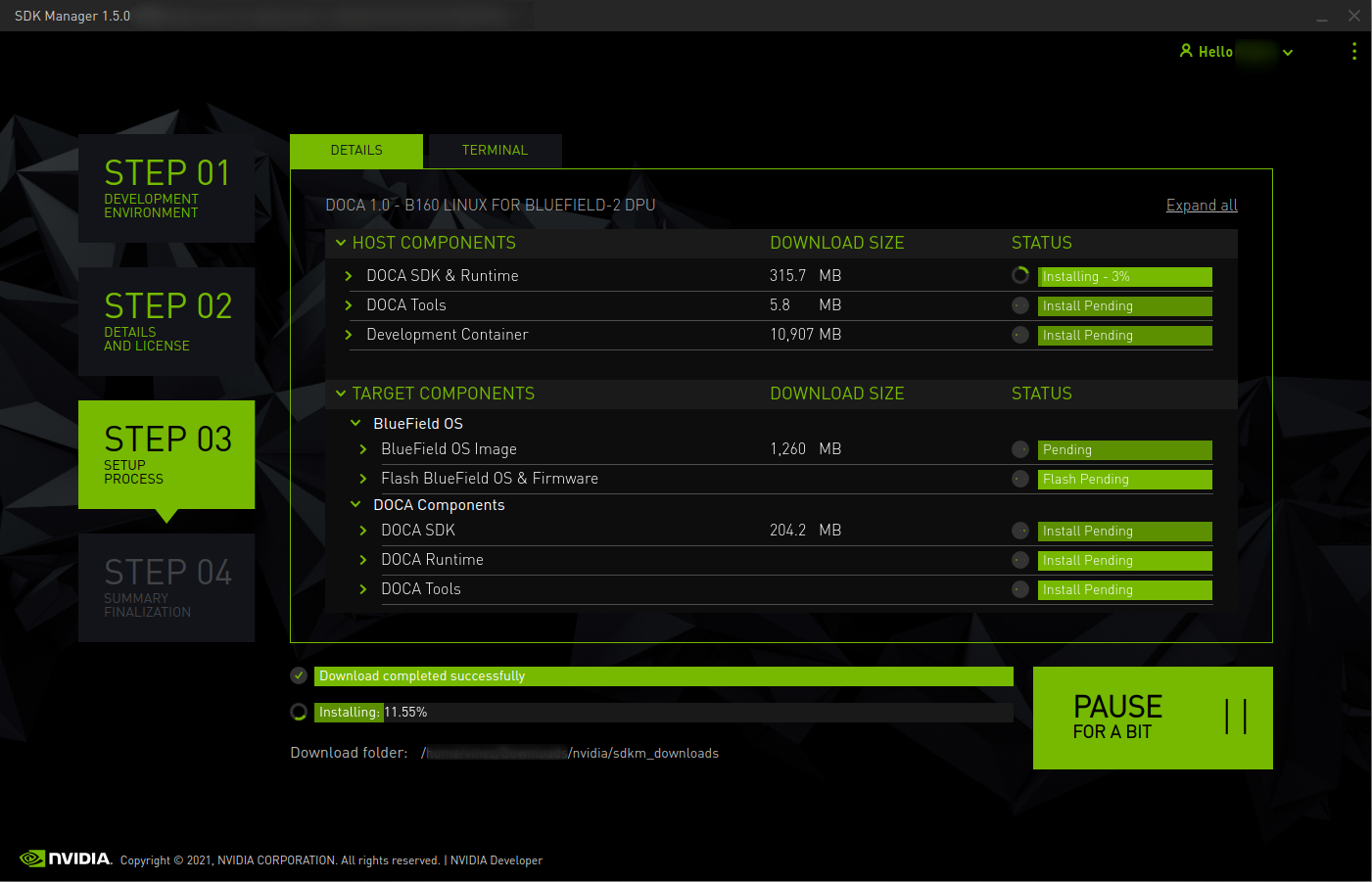Click the Expand all link
This screenshot has width=1372, height=882.
tap(1201, 206)
